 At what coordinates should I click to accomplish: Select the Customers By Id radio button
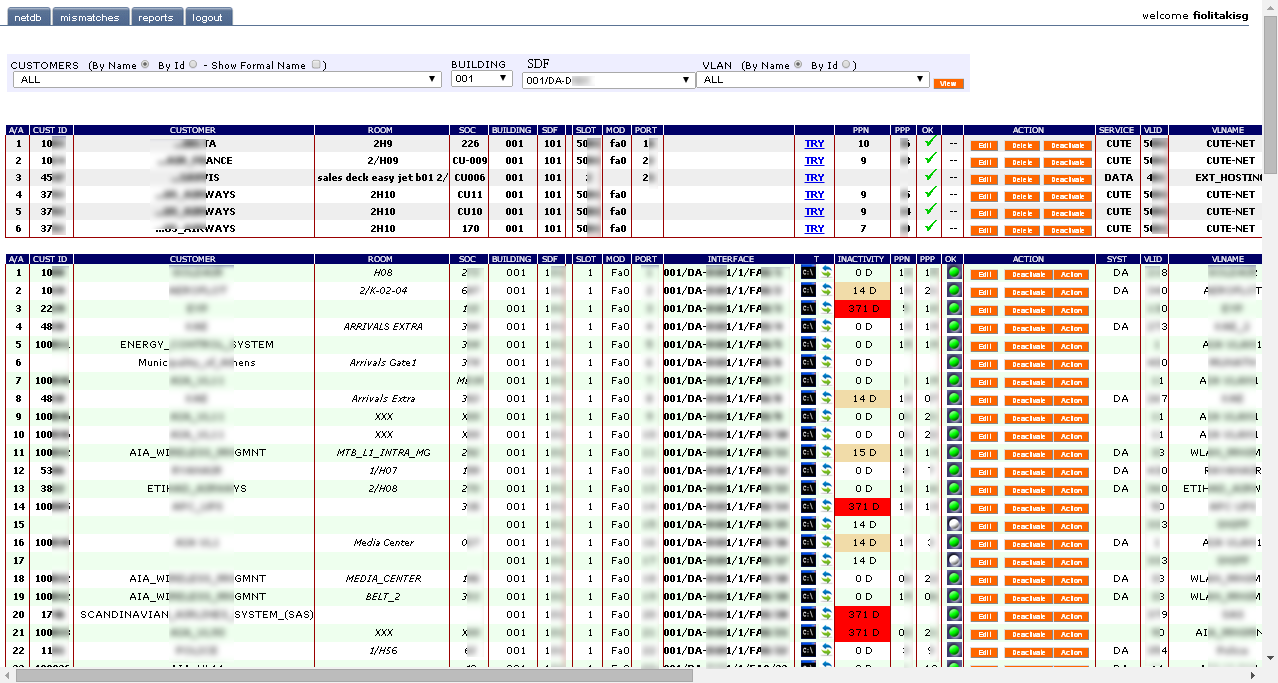[x=193, y=65]
